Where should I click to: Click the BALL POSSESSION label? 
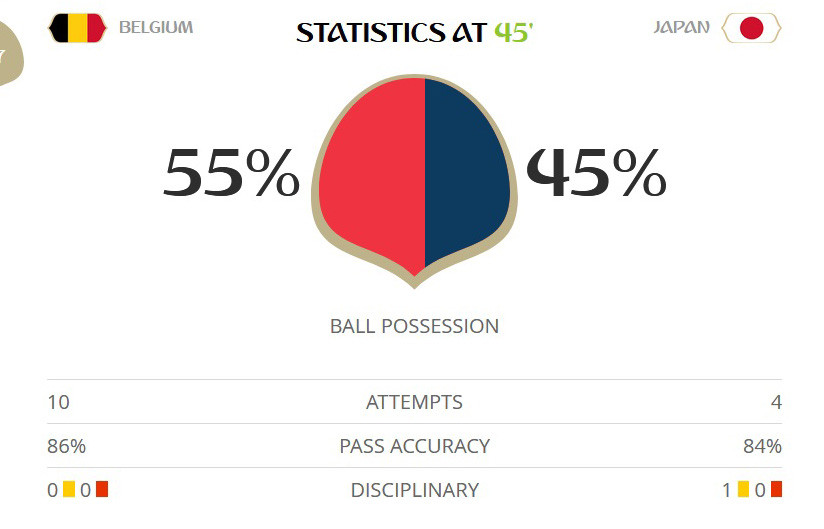point(414,326)
